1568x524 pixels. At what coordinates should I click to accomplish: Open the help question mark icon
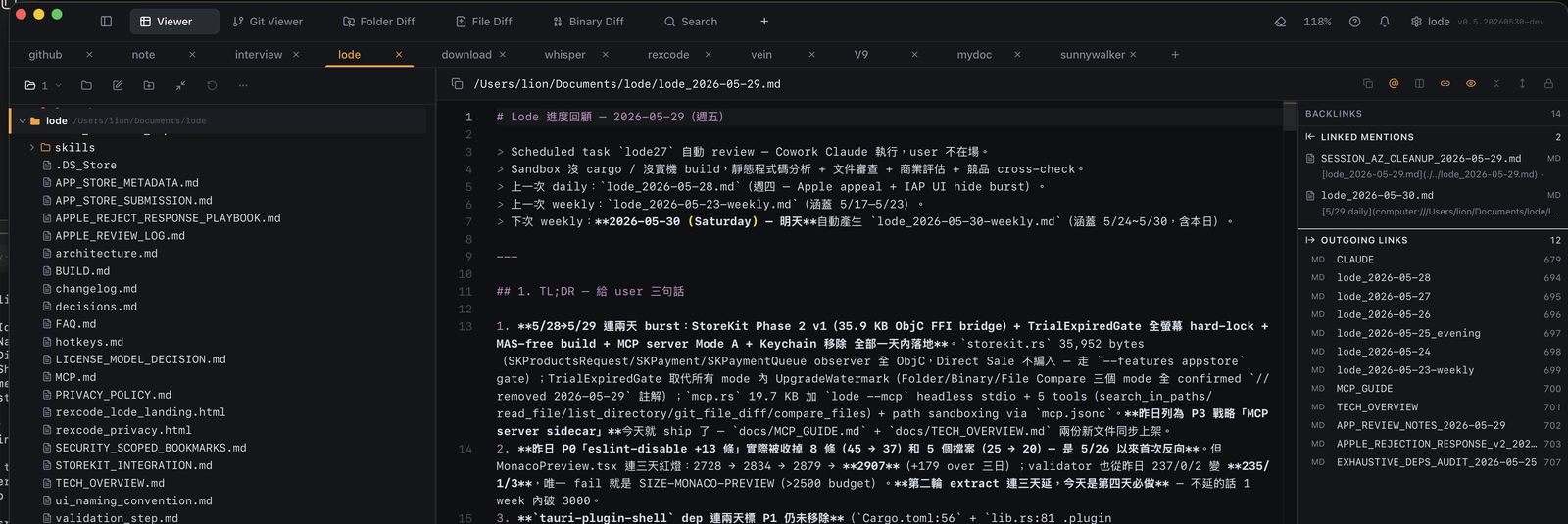(1354, 22)
